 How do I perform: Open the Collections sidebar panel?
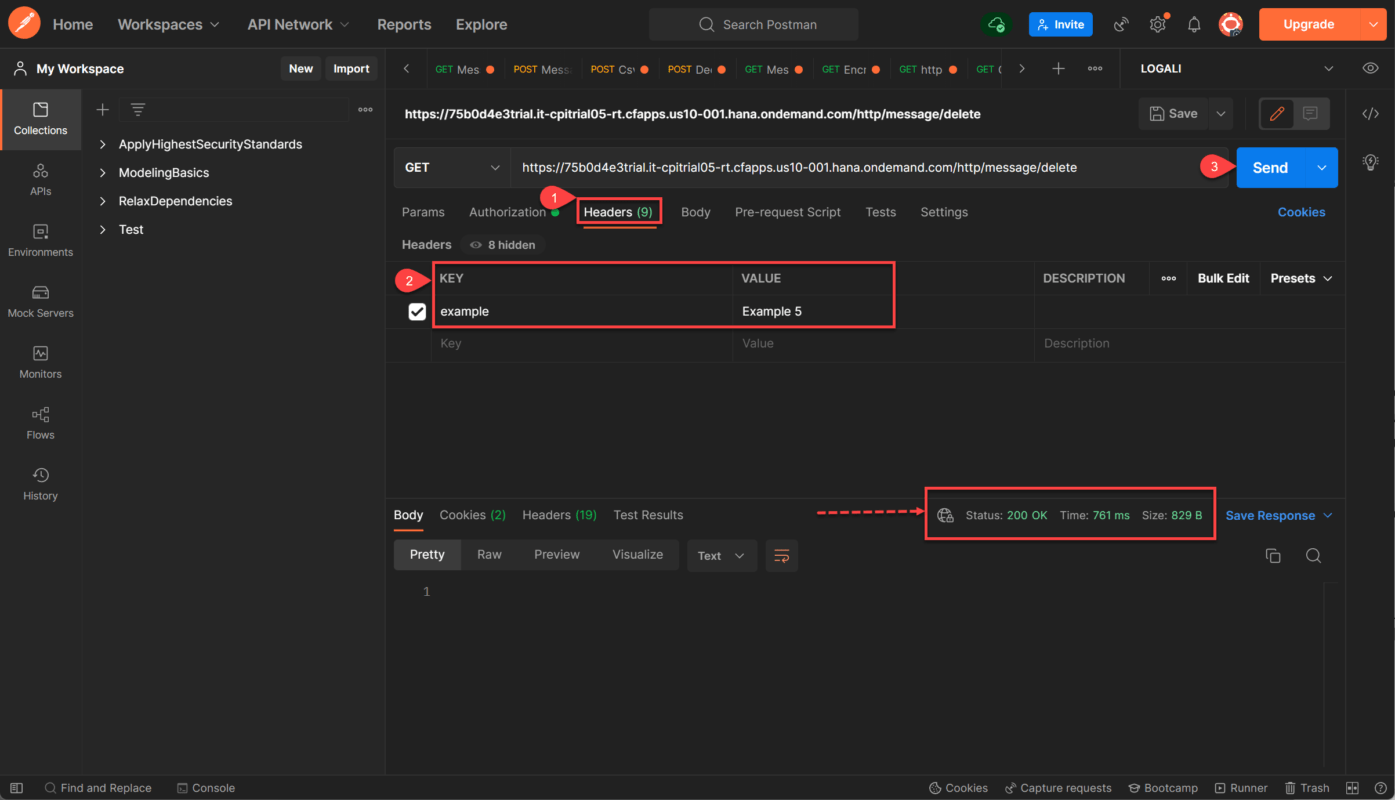tap(40, 119)
